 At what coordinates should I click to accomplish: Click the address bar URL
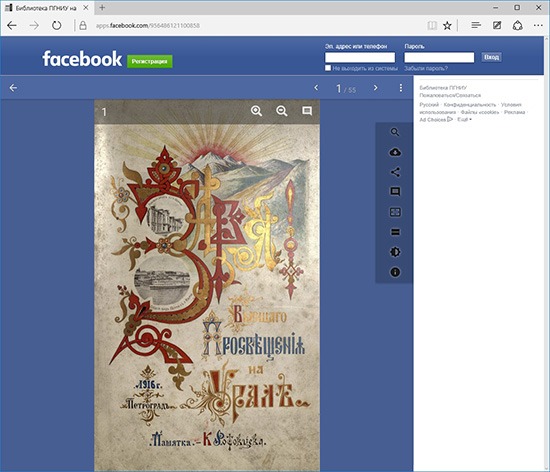148,26
